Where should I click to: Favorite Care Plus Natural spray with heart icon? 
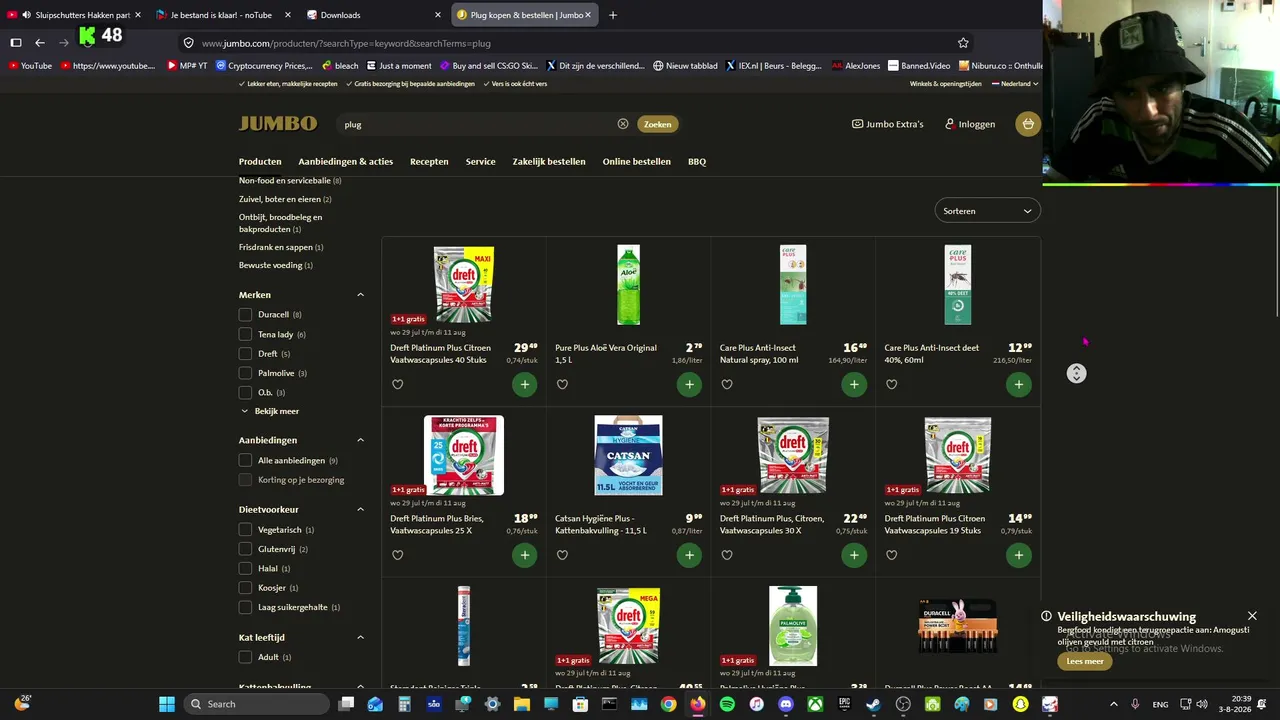[727, 384]
